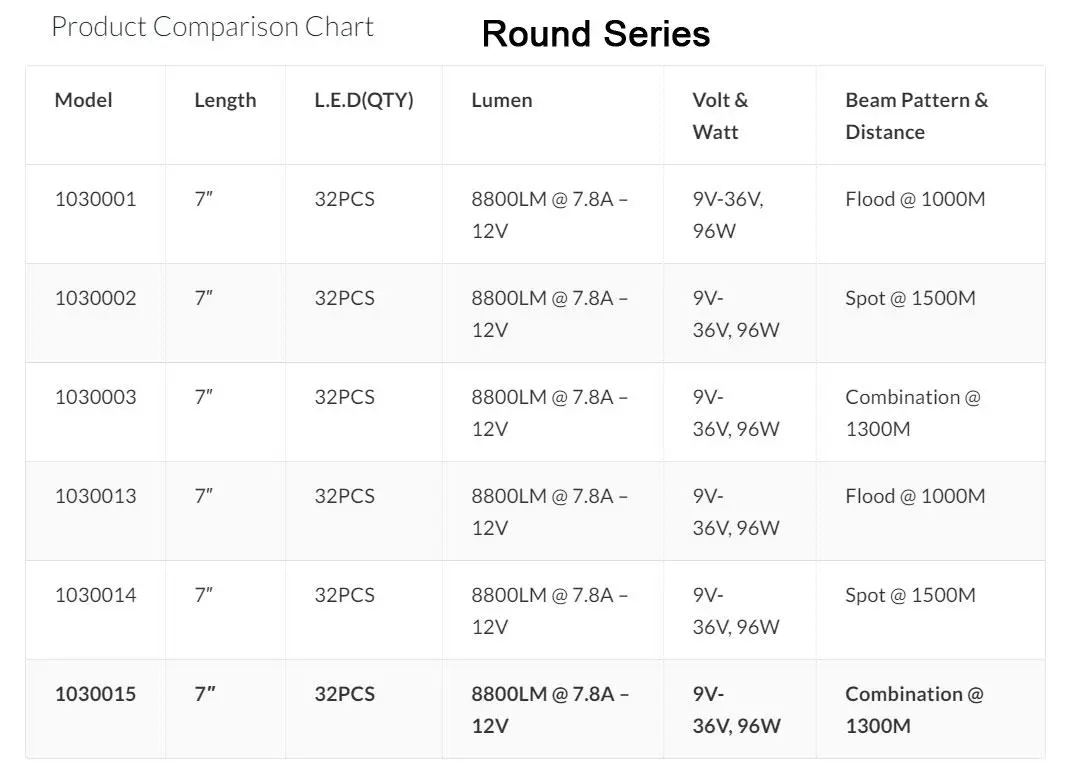The image size is (1078, 775).
Task: Select model number 1030001
Action: click(x=96, y=199)
